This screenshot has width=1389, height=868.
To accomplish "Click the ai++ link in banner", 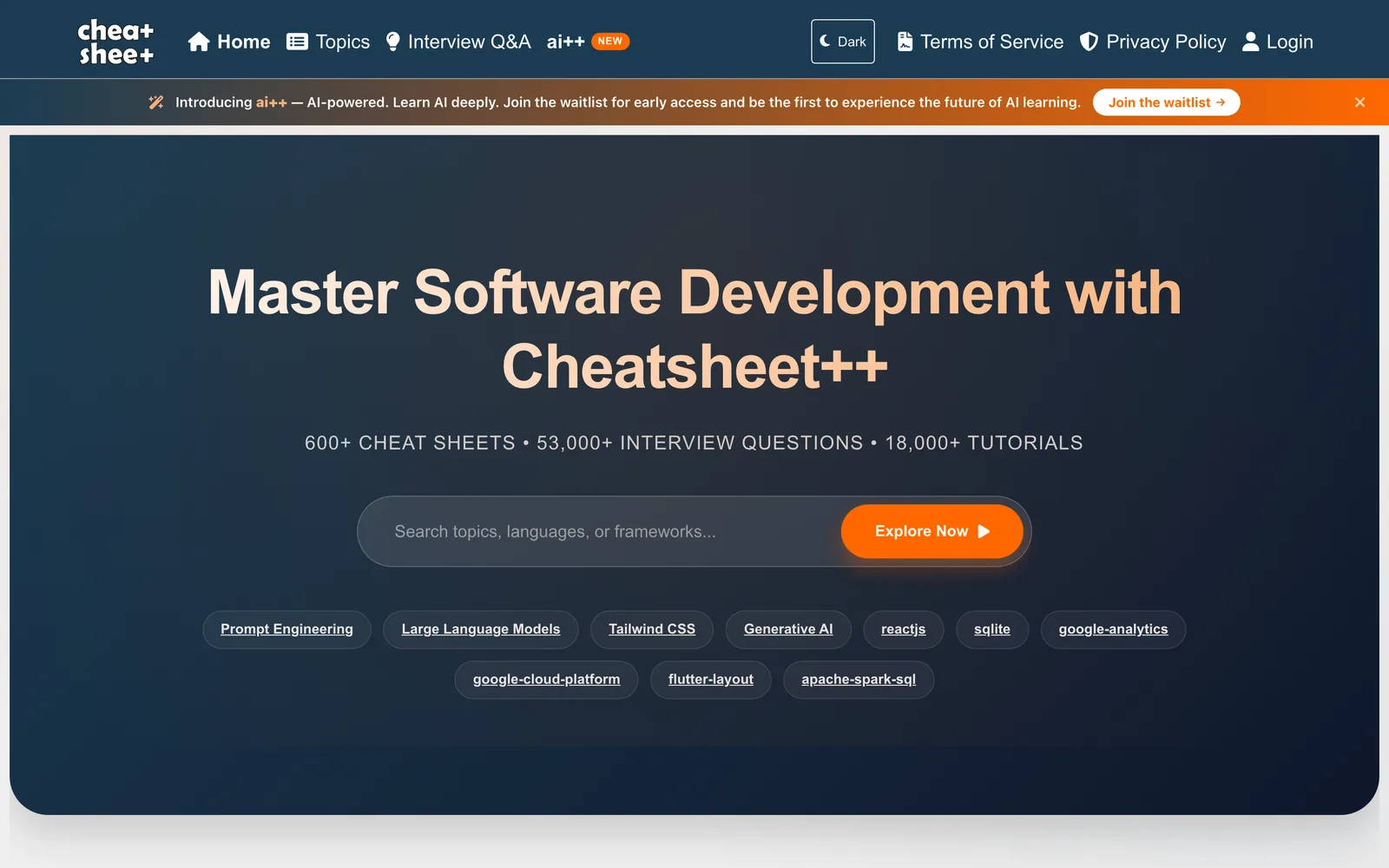I will (x=271, y=102).
